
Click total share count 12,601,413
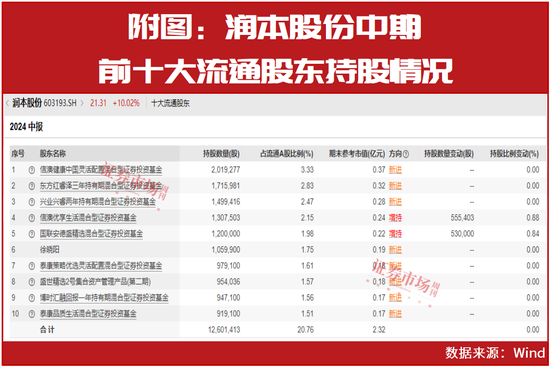[224, 330]
